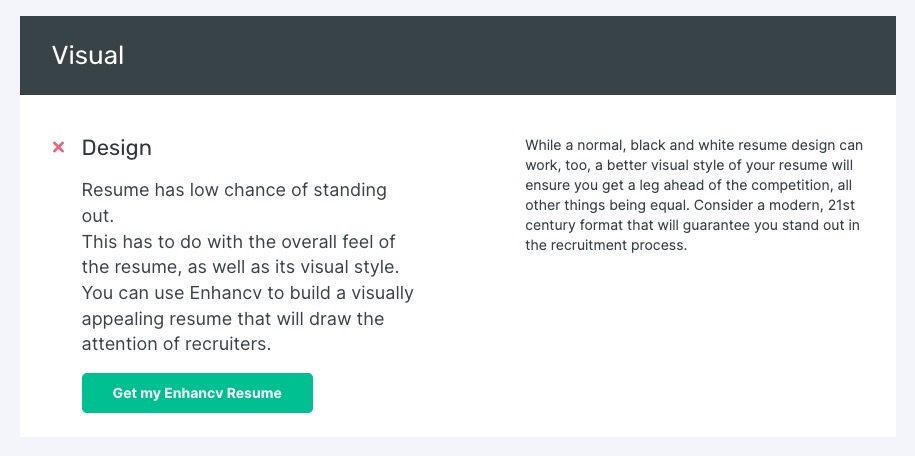The height and width of the screenshot is (456, 915).
Task: Click 'Resume has low chance of standing' line
Action: pyautogui.click(x=234, y=190)
